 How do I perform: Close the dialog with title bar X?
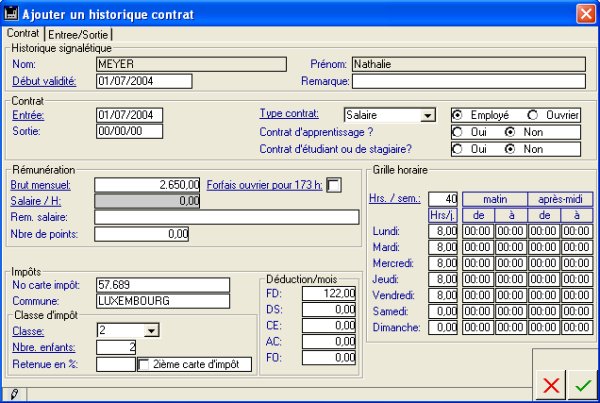click(586, 14)
